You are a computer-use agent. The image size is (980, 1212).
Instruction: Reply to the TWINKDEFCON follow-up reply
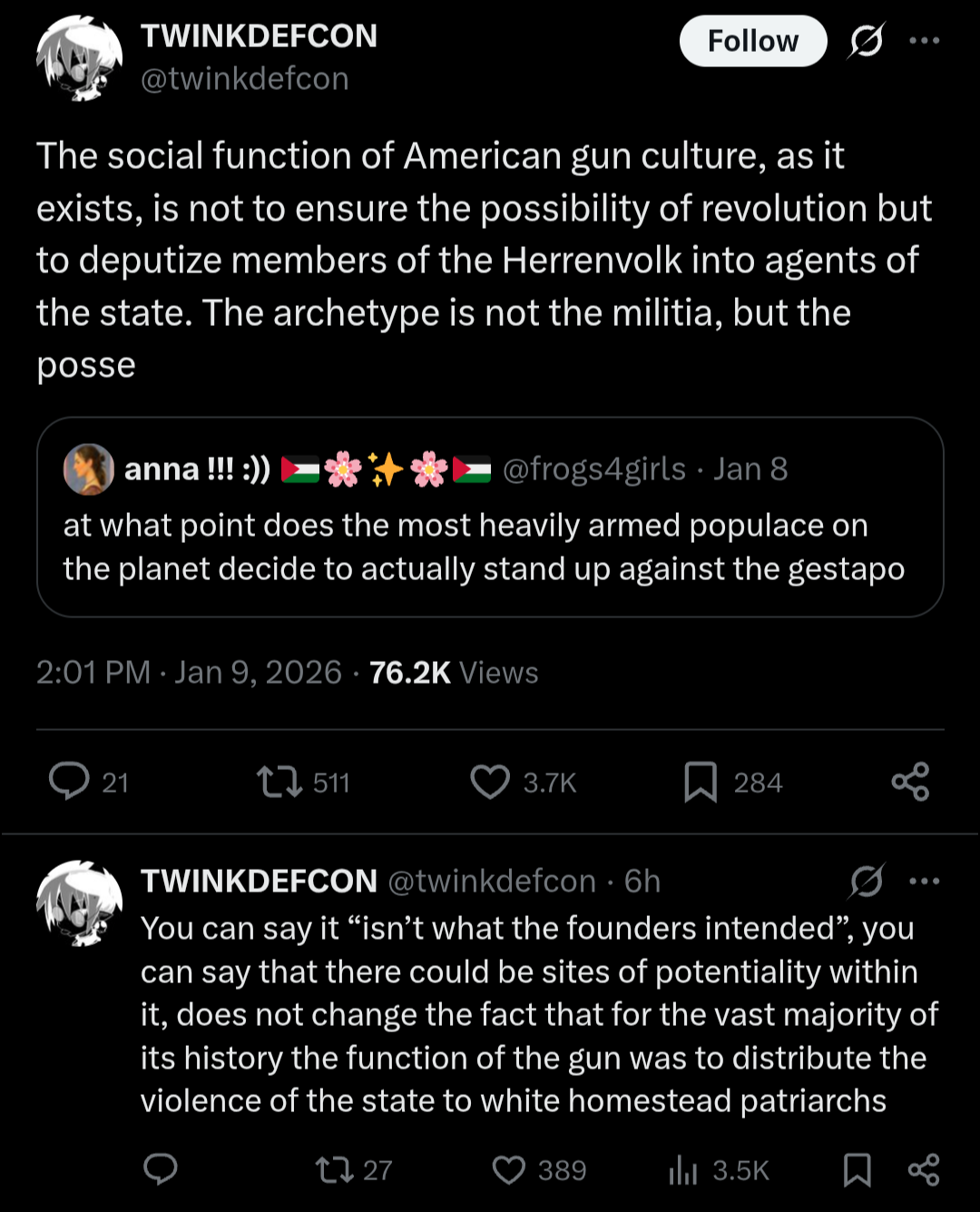click(161, 1169)
